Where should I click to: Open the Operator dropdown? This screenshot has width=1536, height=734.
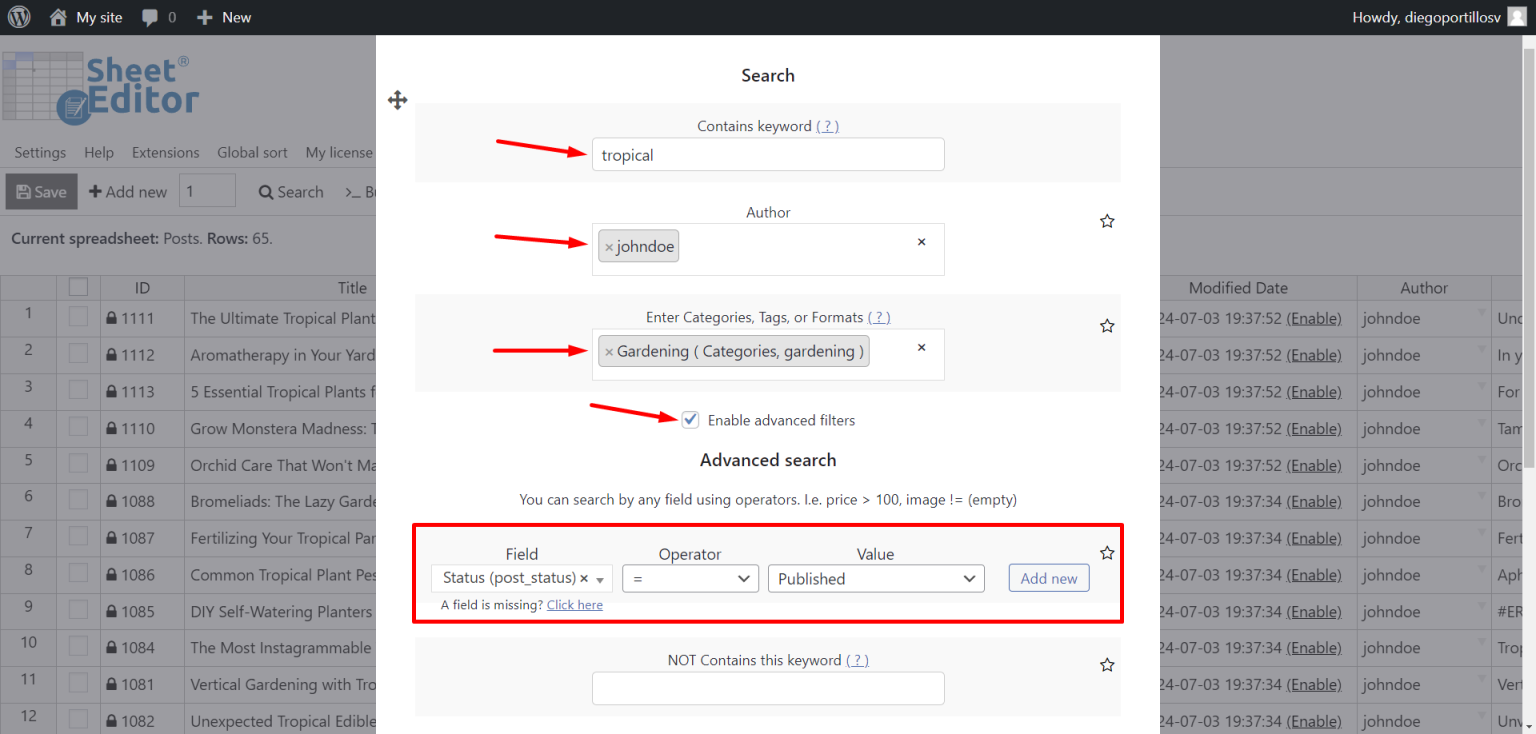690,578
